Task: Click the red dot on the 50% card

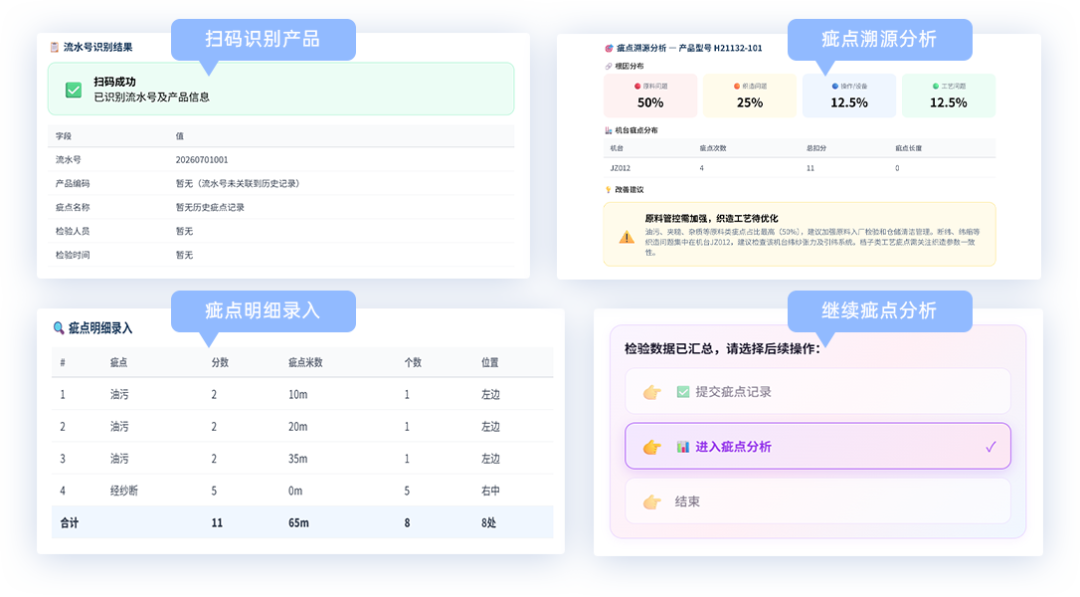Action: 637,86
